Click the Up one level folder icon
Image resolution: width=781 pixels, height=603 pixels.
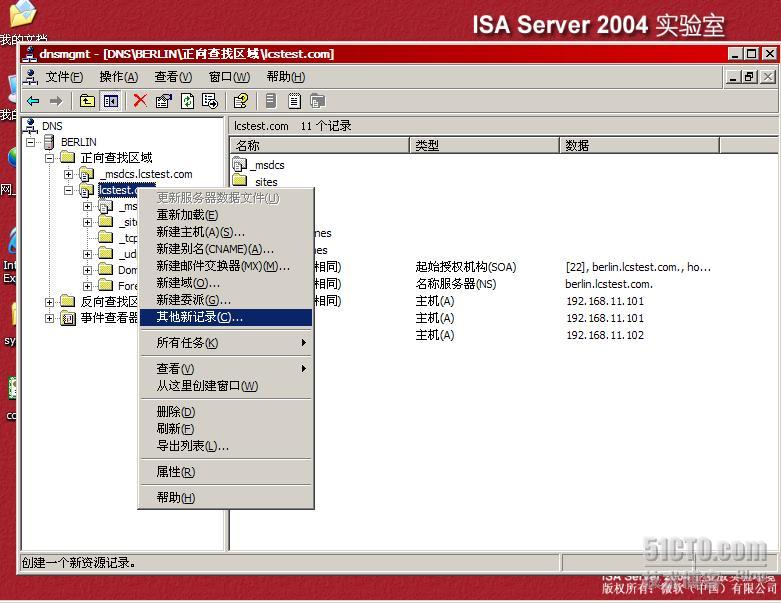(87, 102)
